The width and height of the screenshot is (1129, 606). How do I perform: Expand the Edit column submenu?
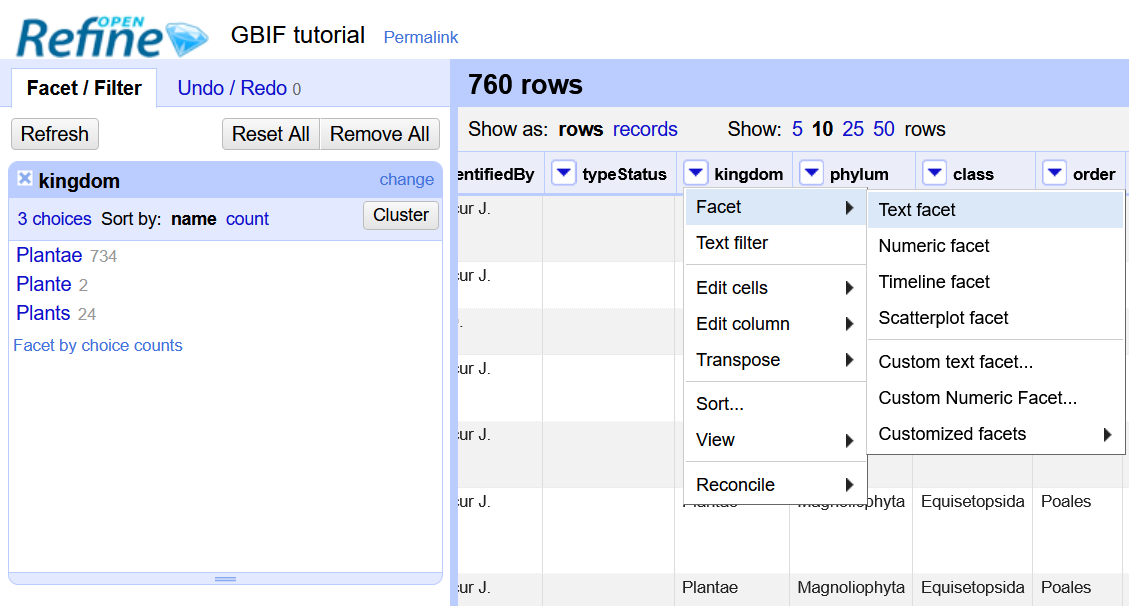(775, 324)
